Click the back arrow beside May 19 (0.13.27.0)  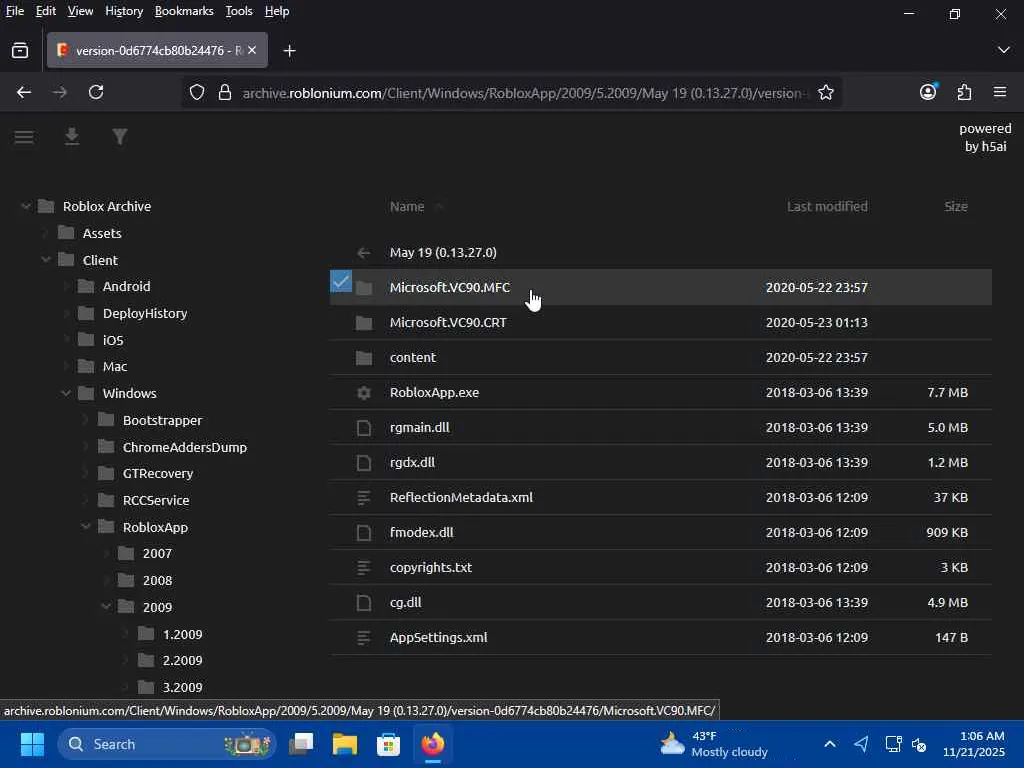(x=364, y=253)
